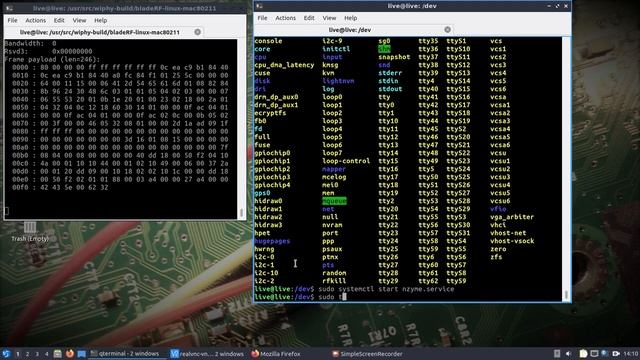
Task: Click the window menu icon of the bladeRF terminal
Action: 10,8
